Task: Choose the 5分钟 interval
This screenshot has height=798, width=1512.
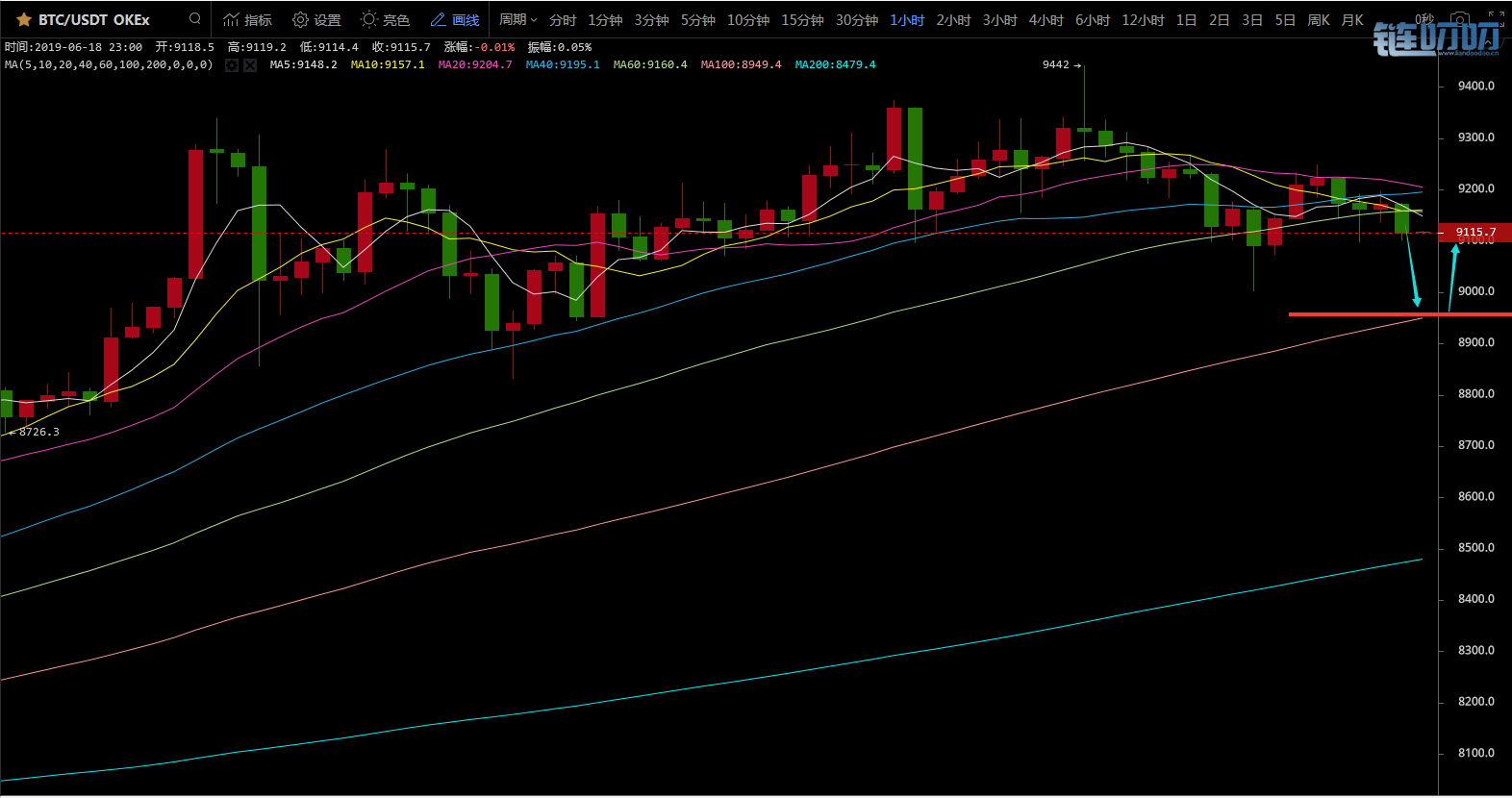Action: coord(697,19)
